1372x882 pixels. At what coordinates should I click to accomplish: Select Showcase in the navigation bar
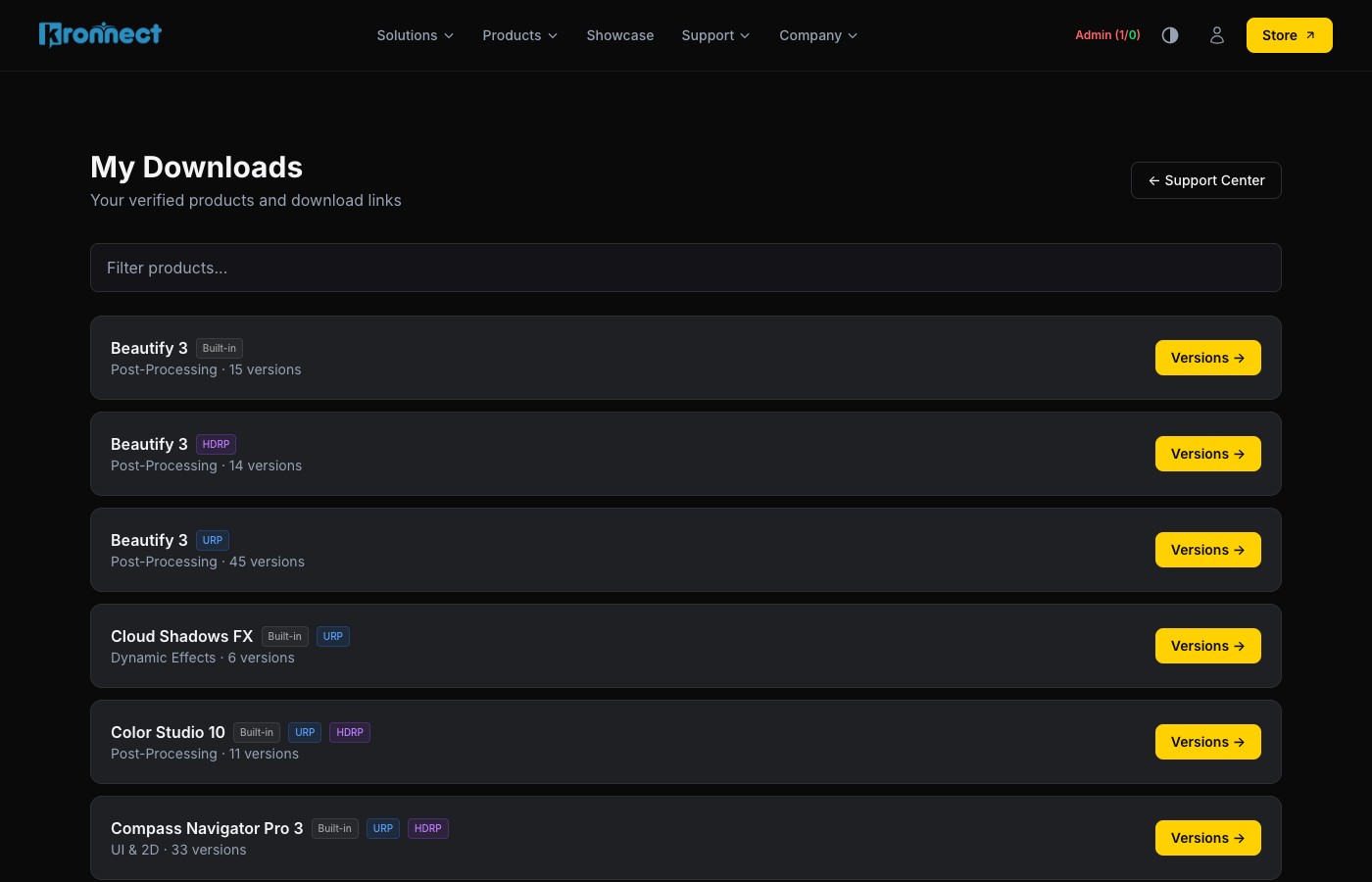point(619,35)
